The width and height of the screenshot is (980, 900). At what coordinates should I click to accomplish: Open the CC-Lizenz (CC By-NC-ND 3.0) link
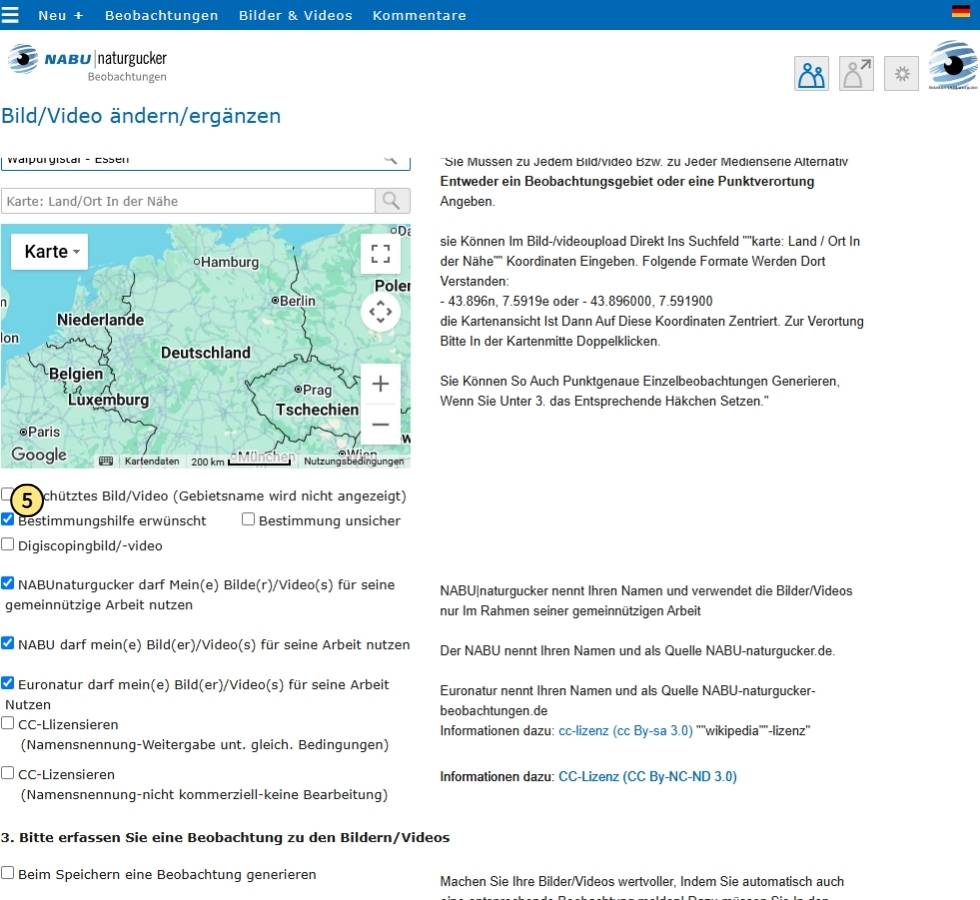coord(648,776)
